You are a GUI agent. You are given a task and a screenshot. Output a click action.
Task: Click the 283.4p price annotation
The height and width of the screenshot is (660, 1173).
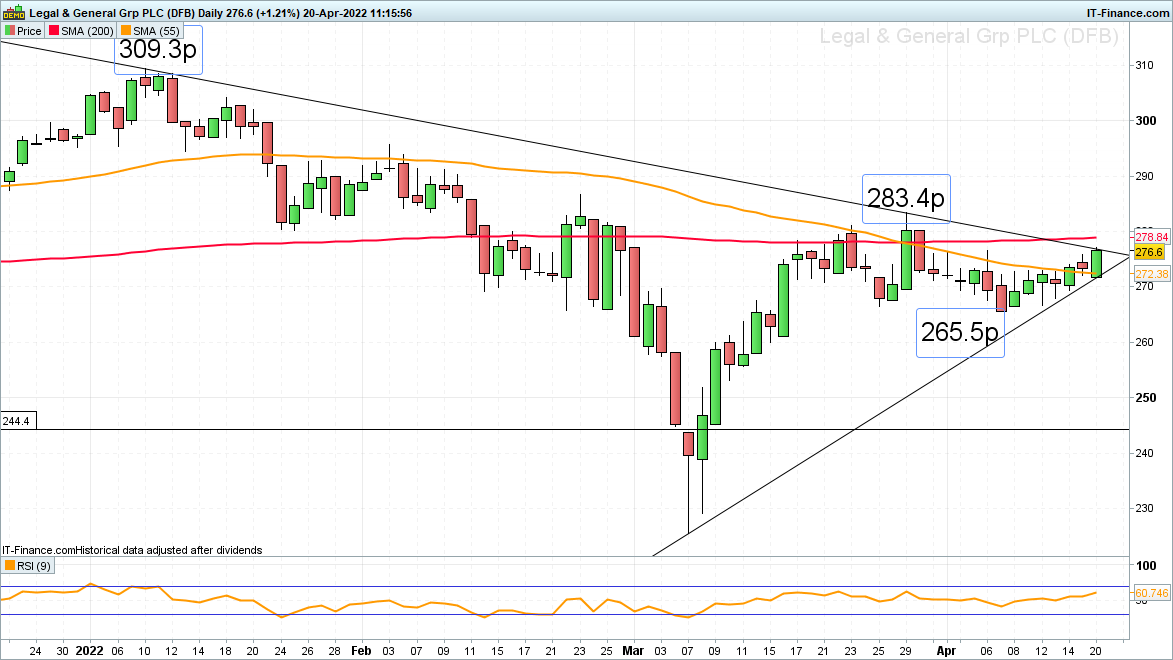[906, 198]
